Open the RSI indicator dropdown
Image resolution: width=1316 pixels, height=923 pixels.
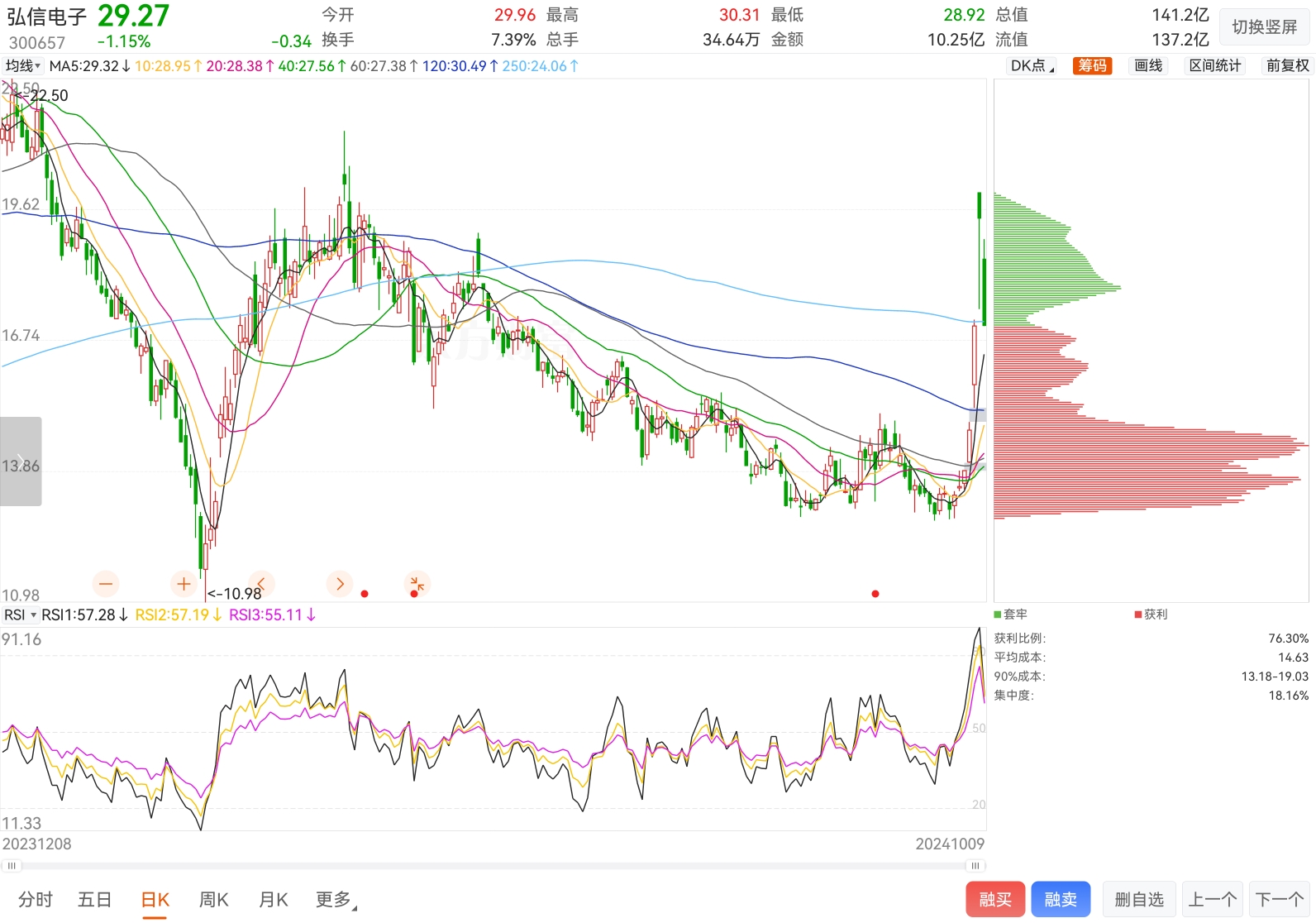20,615
